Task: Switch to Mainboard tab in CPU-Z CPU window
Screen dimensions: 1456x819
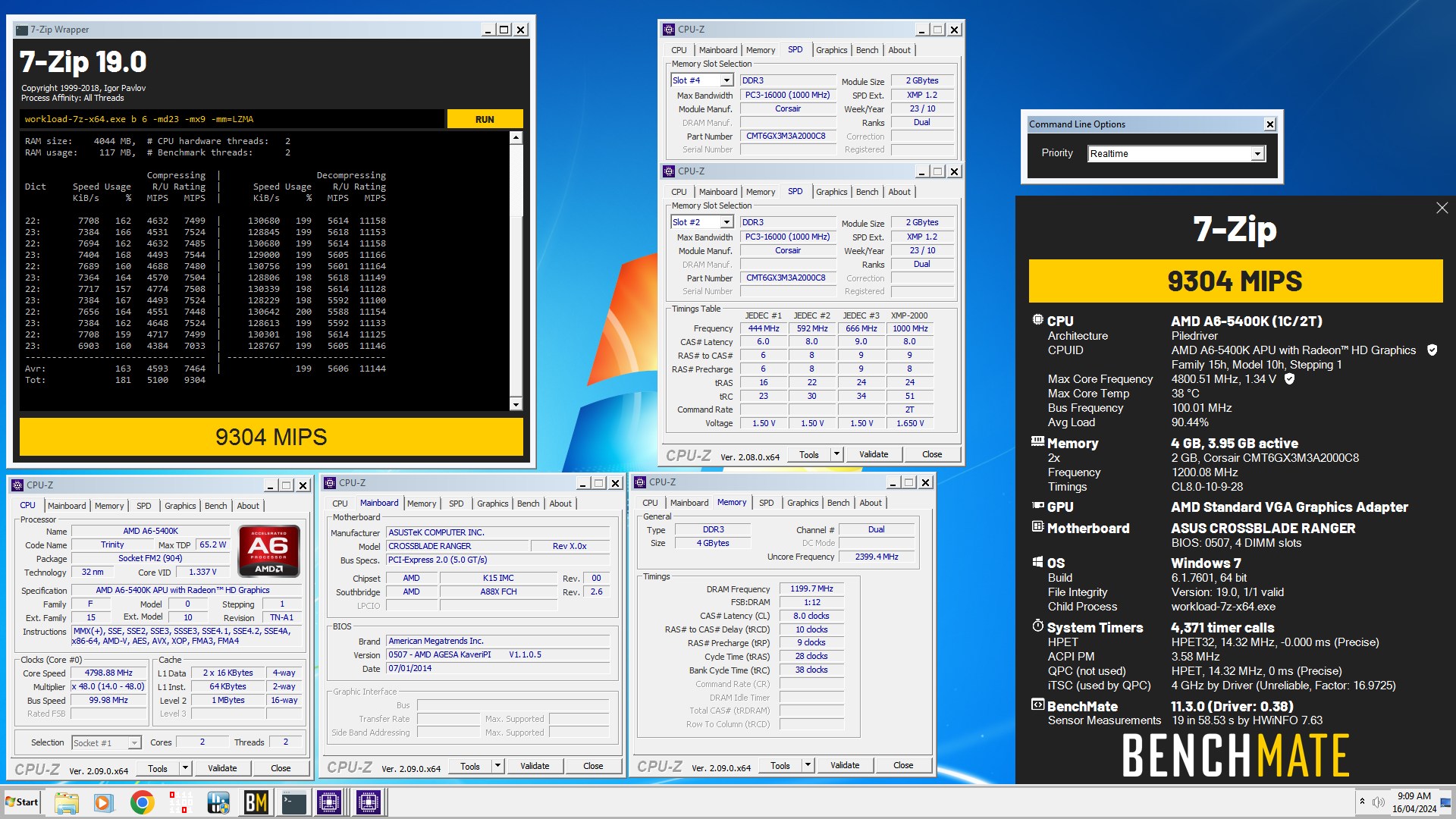Action: pyautogui.click(x=67, y=506)
